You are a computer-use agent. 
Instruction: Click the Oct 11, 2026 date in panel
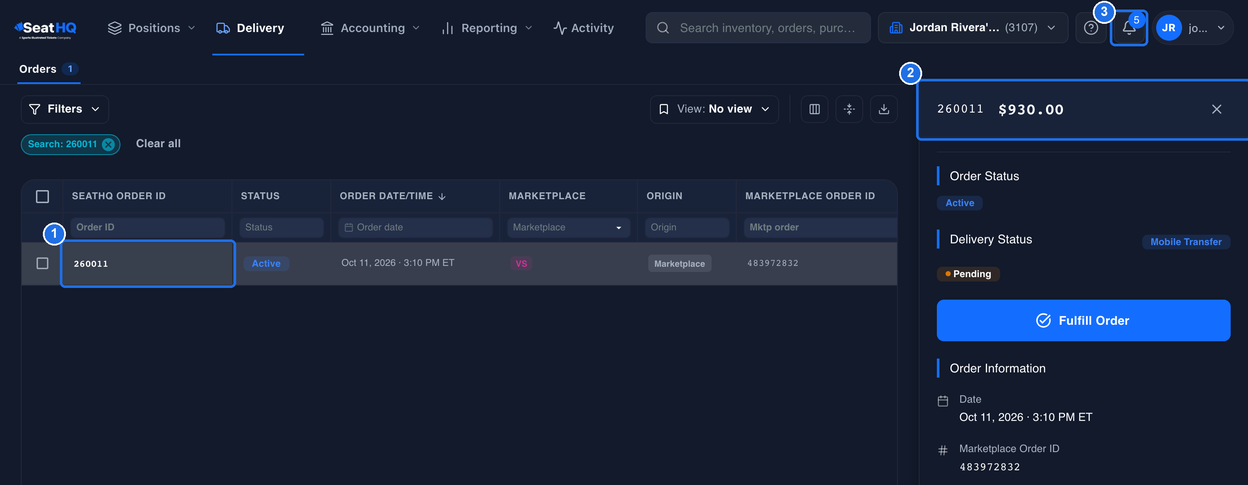(x=1026, y=417)
